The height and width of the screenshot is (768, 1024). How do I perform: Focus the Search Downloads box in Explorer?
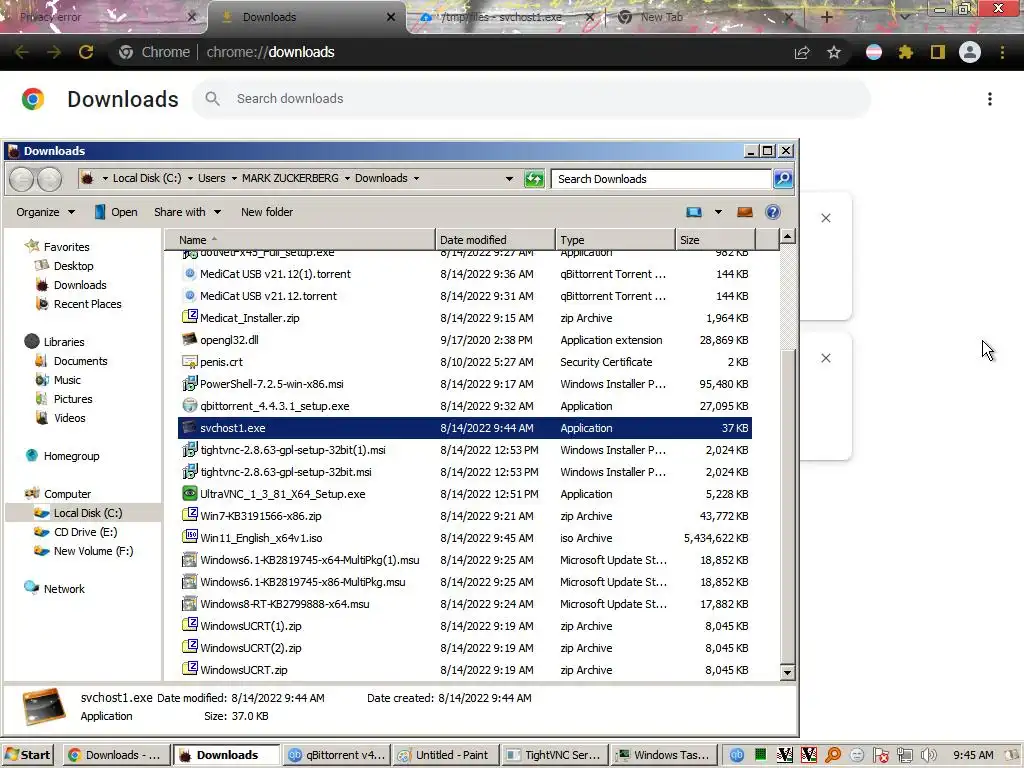(661, 179)
